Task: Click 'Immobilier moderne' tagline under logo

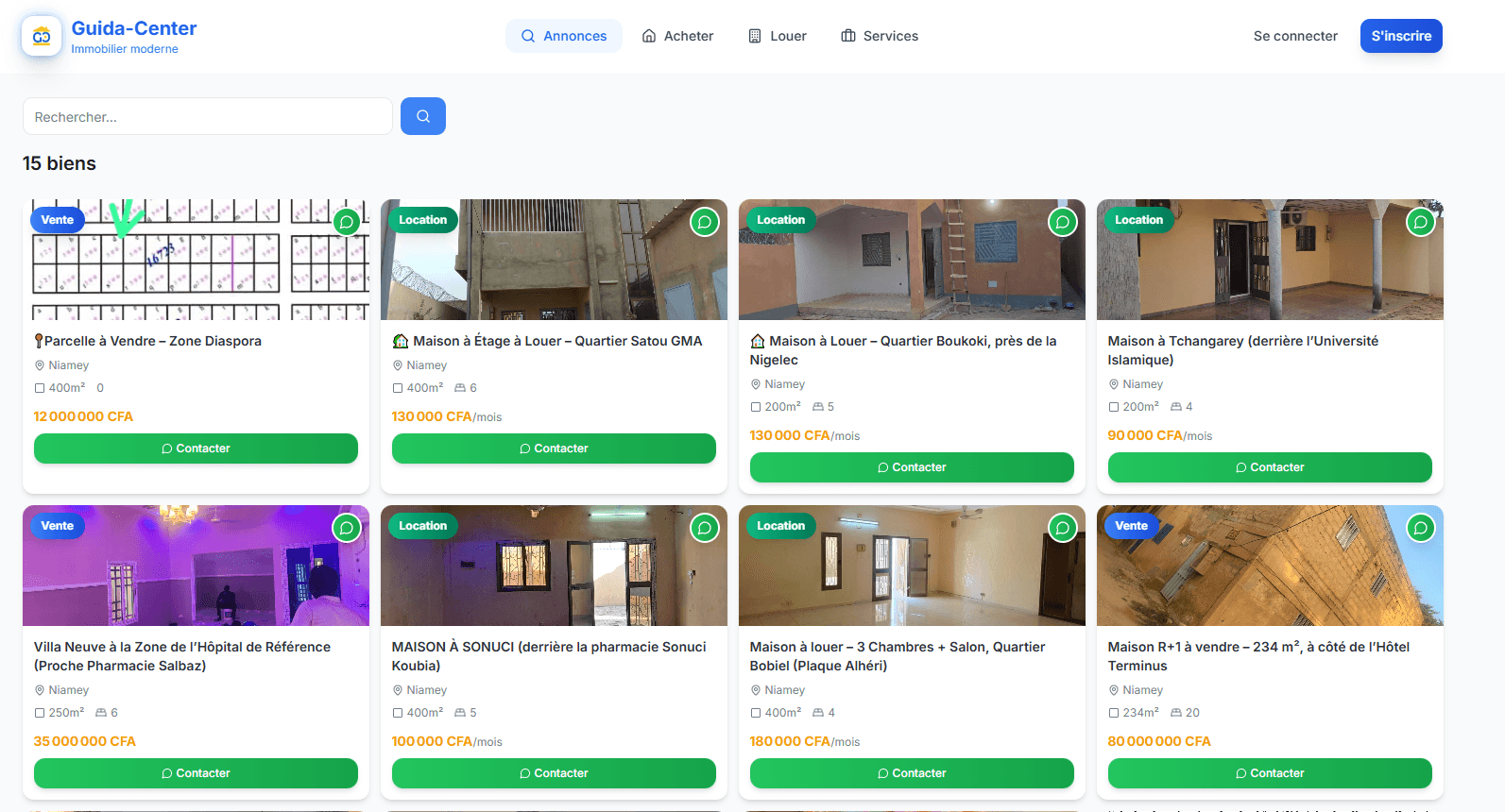Action: click(125, 49)
